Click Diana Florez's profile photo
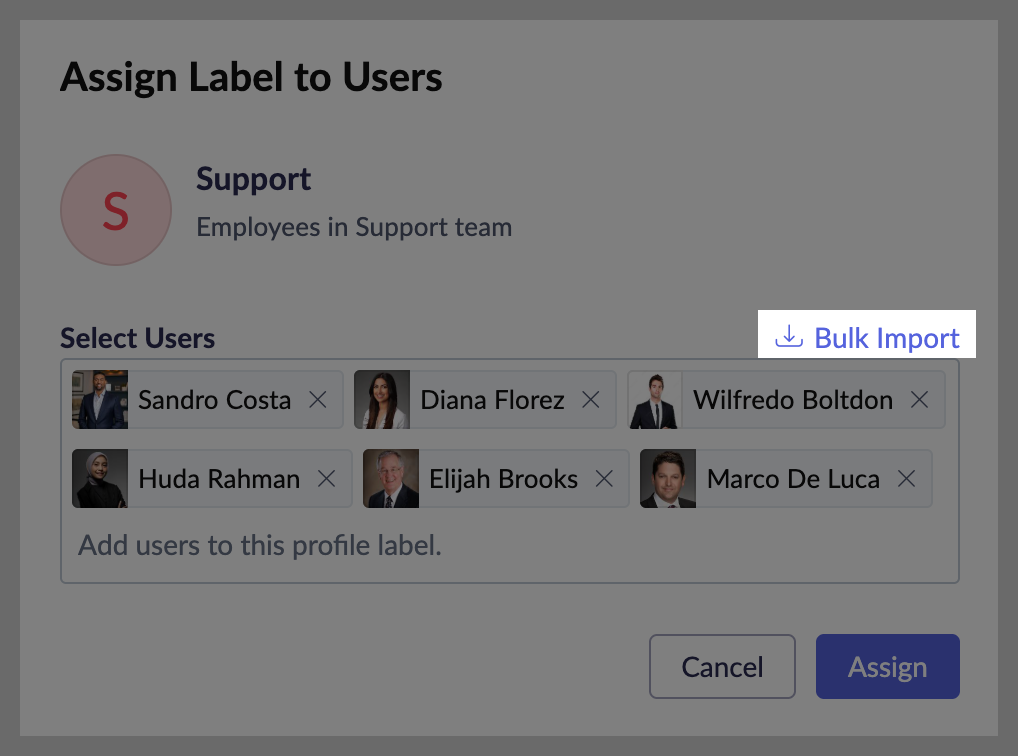The height and width of the screenshot is (756, 1018). point(382,400)
